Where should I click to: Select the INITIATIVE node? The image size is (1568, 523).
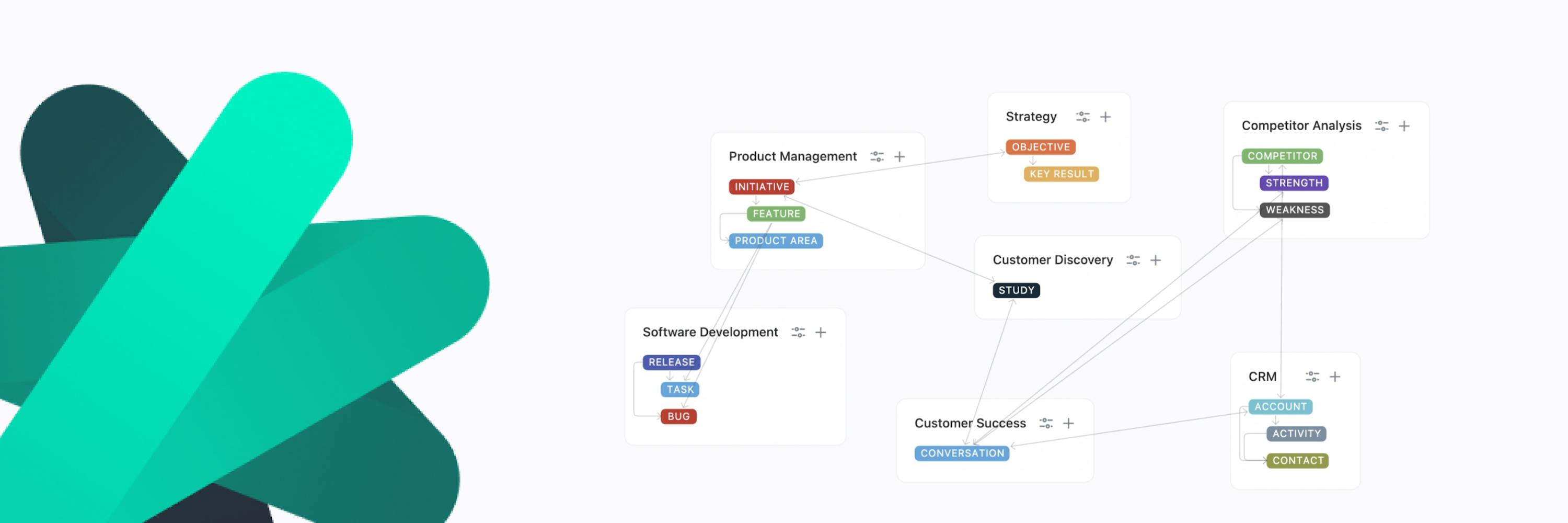[x=761, y=187]
